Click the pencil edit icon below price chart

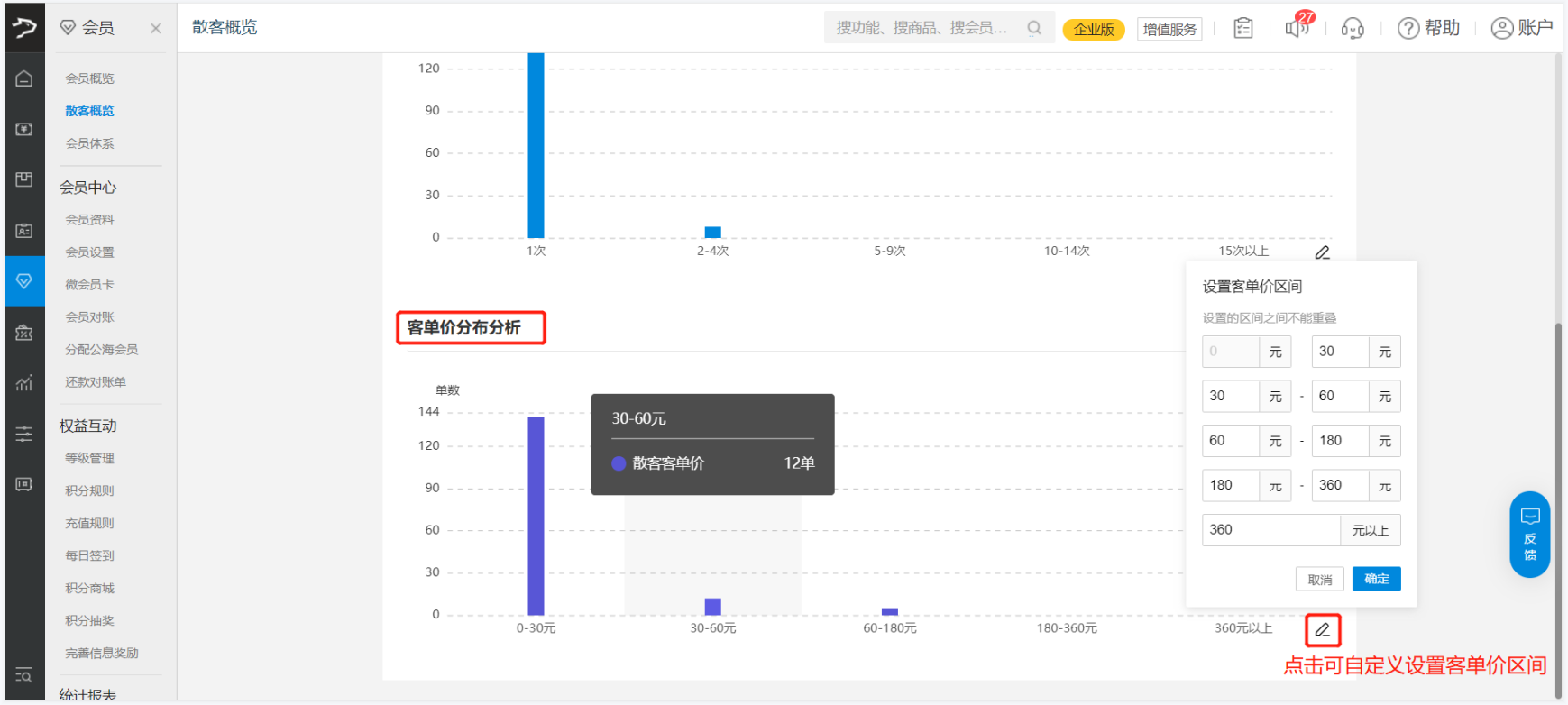point(1322,630)
